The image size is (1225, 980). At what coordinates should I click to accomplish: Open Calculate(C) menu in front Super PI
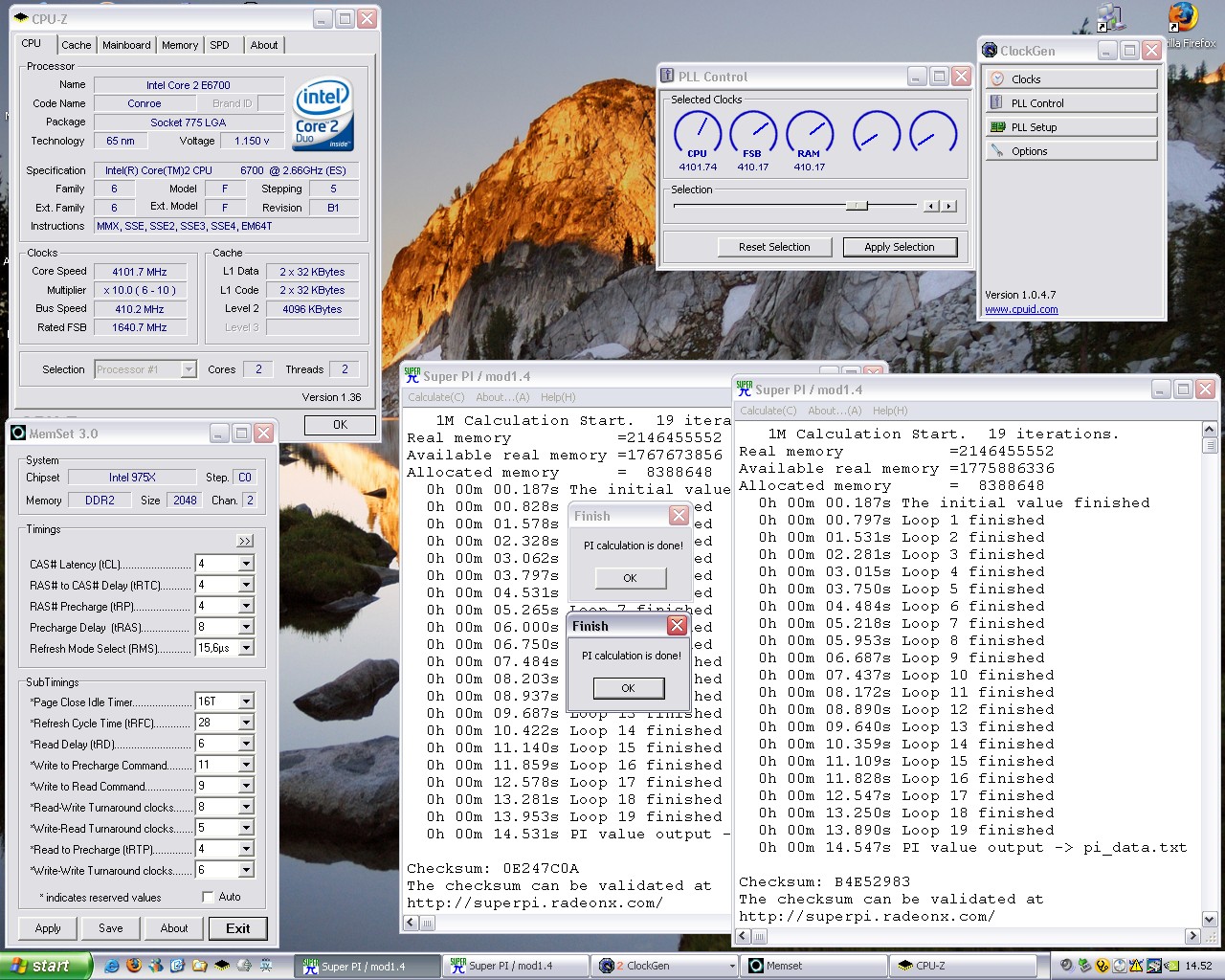click(768, 411)
